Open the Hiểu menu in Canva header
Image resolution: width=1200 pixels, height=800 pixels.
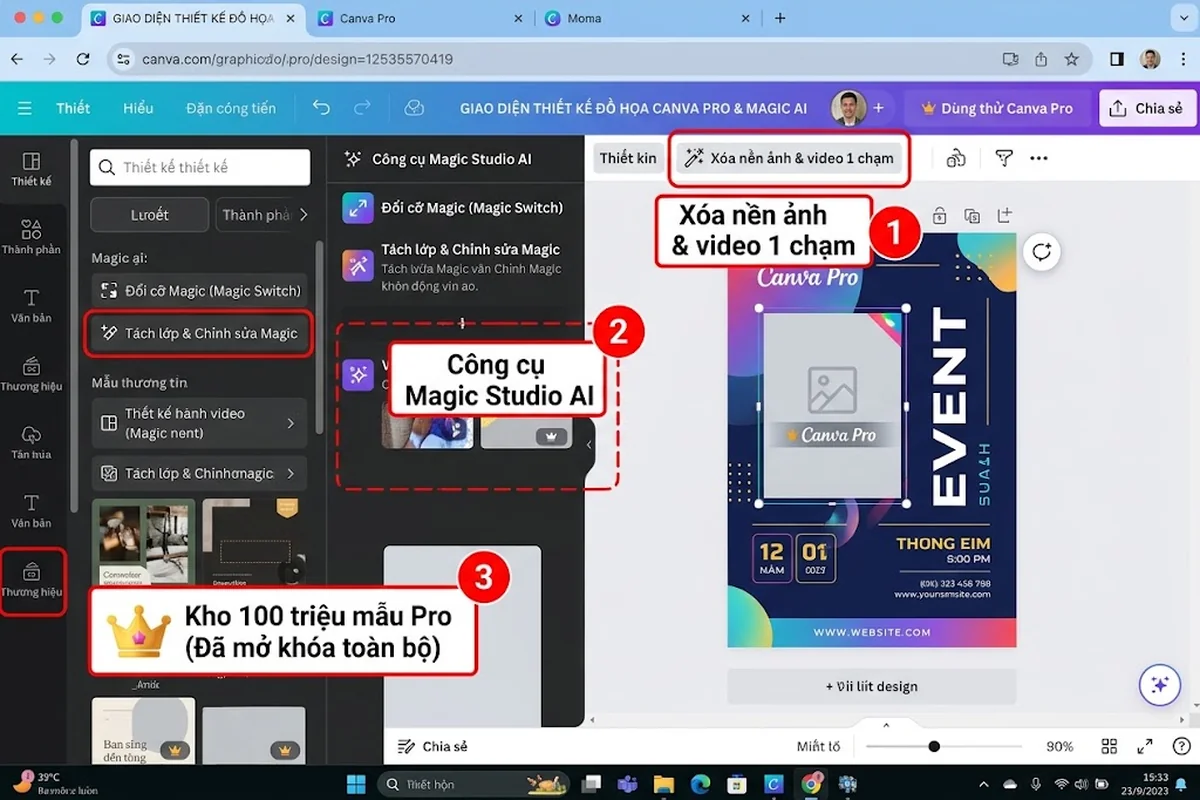(139, 108)
